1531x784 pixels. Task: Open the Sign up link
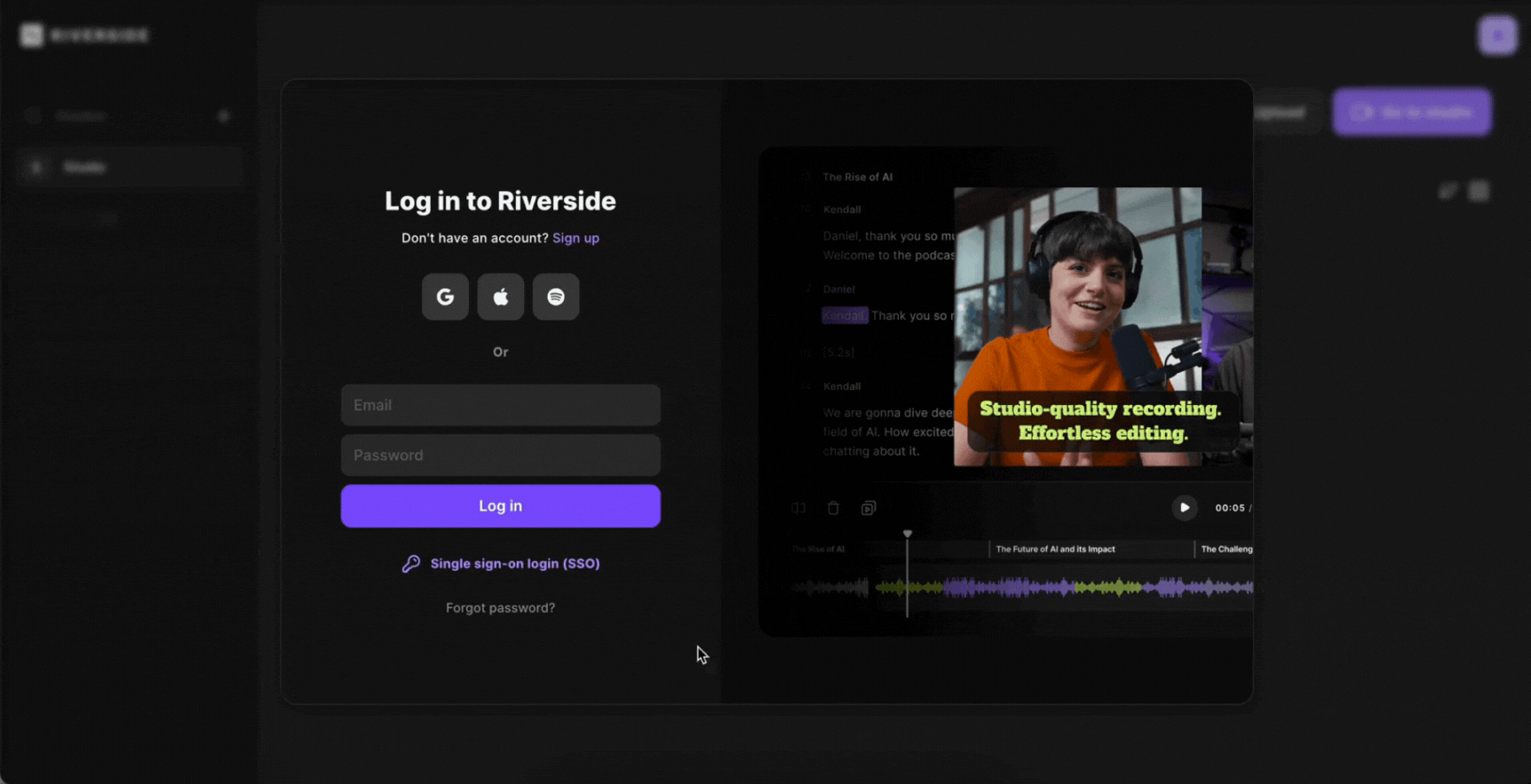[575, 238]
